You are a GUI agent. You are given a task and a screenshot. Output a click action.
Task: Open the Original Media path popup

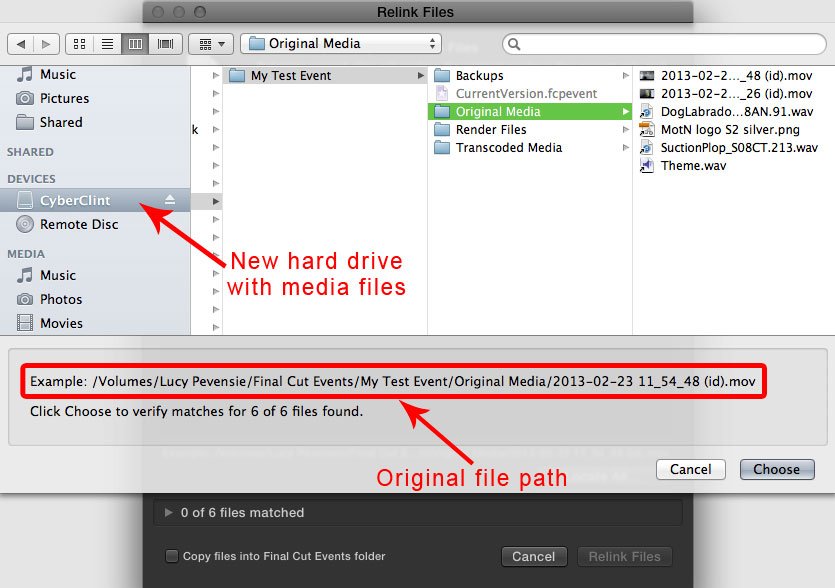(341, 44)
